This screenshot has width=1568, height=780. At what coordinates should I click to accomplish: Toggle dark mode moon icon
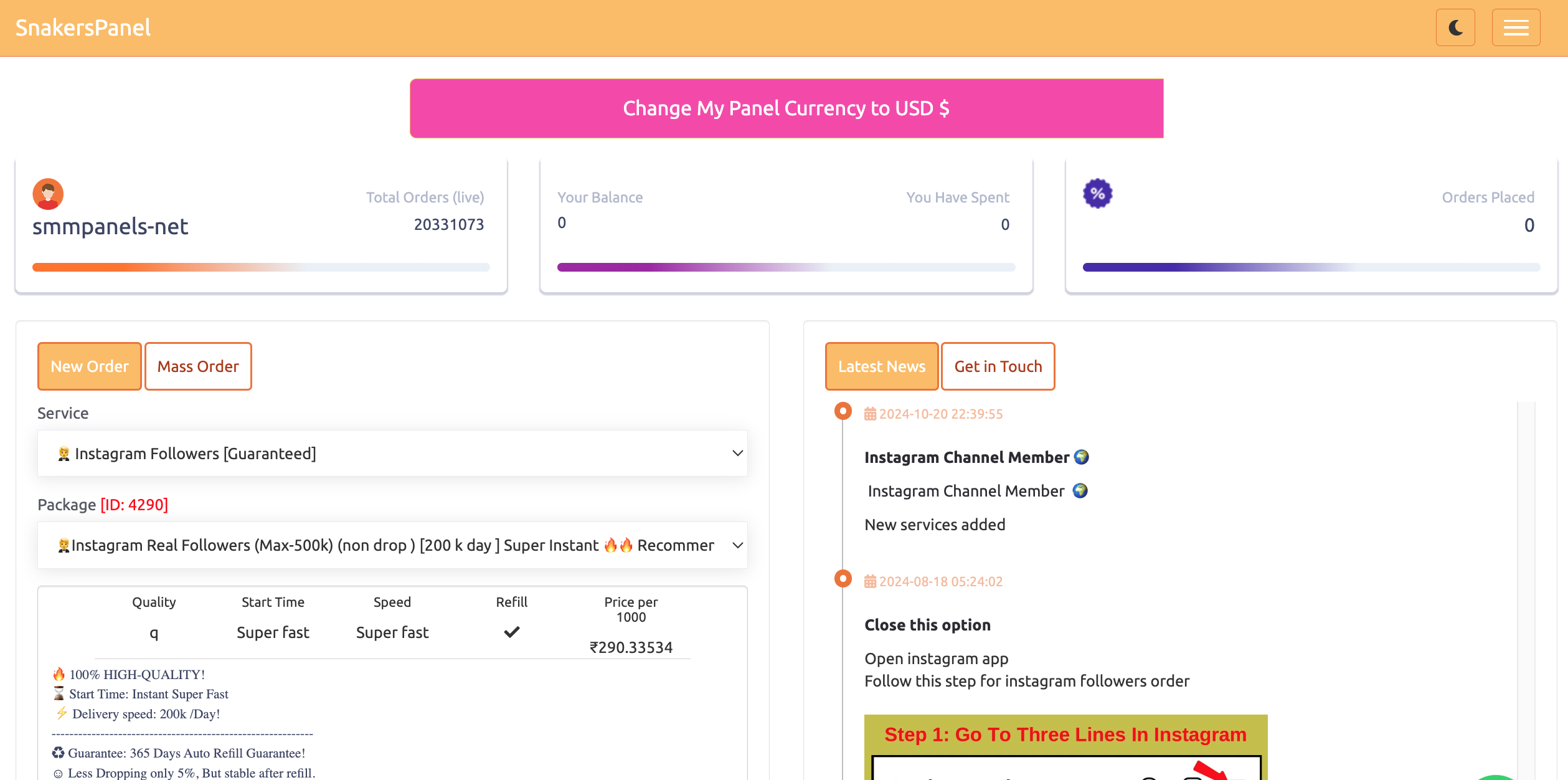pyautogui.click(x=1455, y=27)
